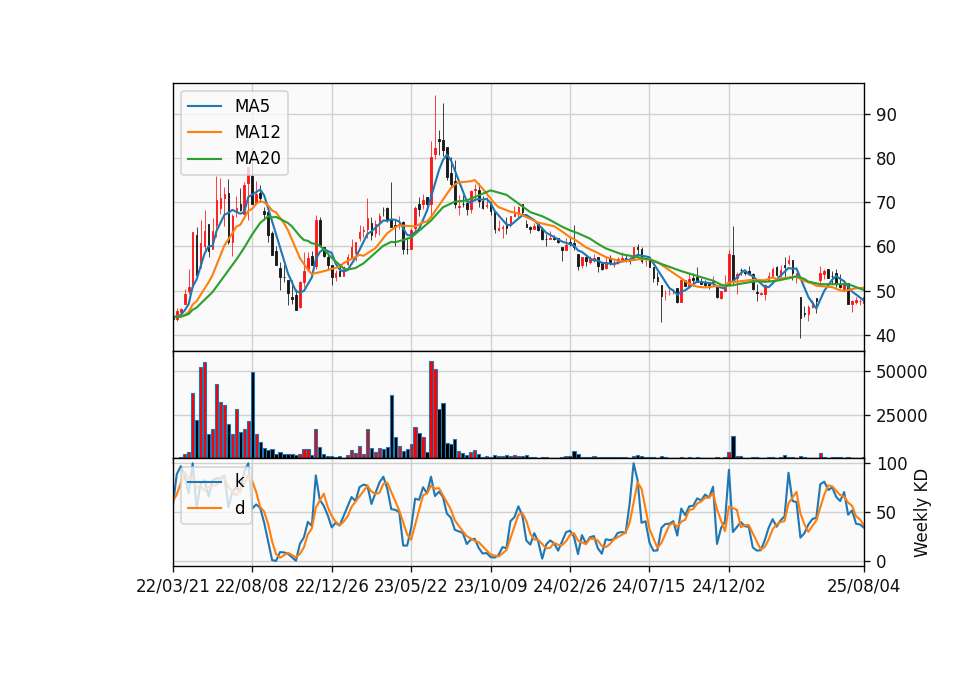Image resolution: width=960 pixels, height=690 pixels.
Task: Click the 22/03/21 date axis label
Action: click(173, 586)
